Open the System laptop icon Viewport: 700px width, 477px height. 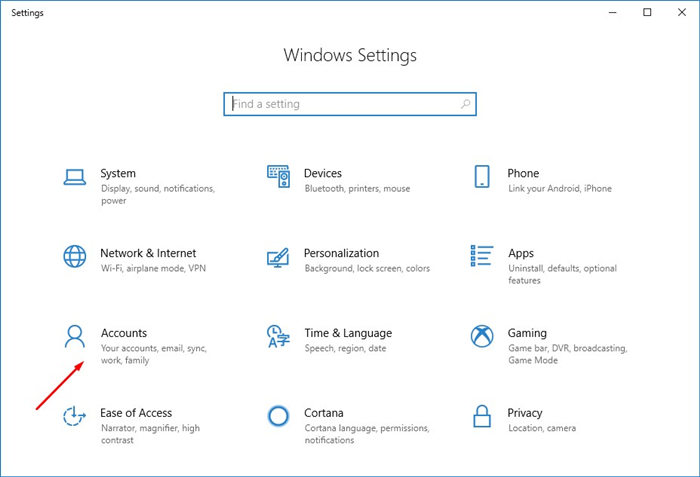point(75,177)
